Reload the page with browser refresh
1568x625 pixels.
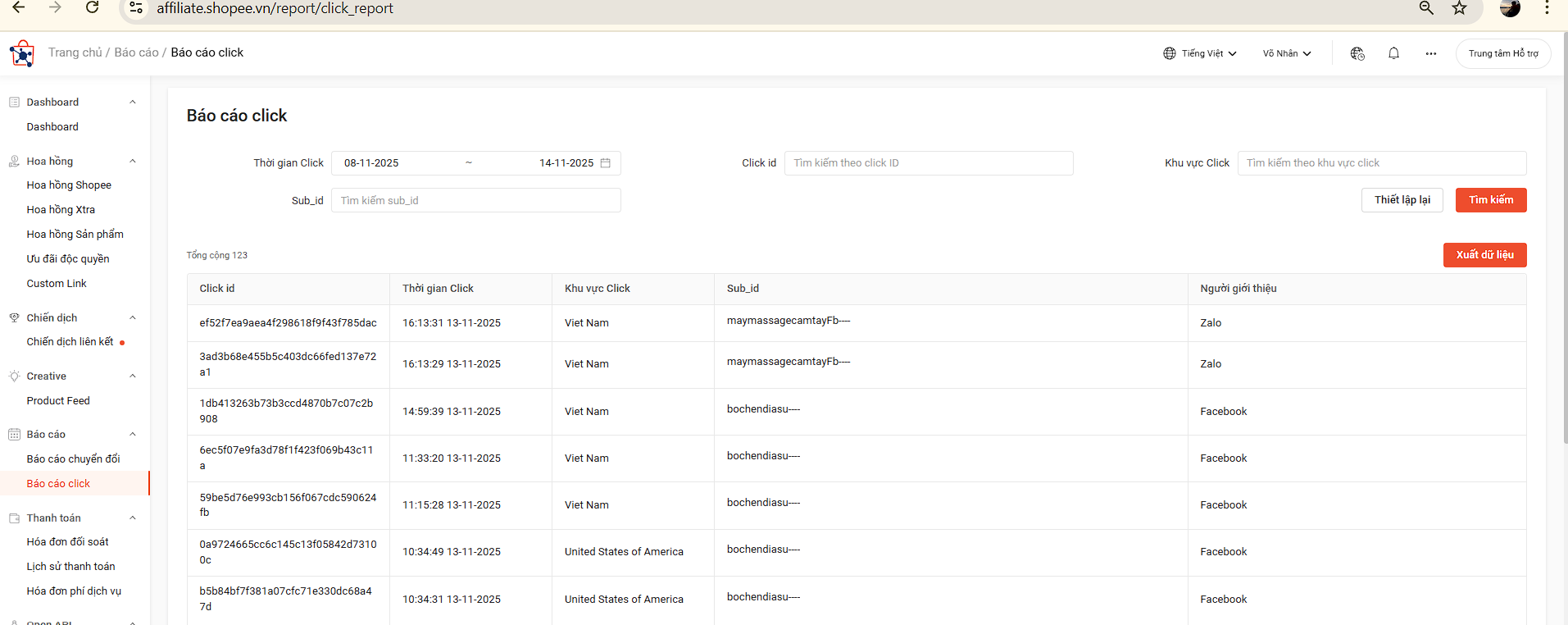pyautogui.click(x=93, y=8)
